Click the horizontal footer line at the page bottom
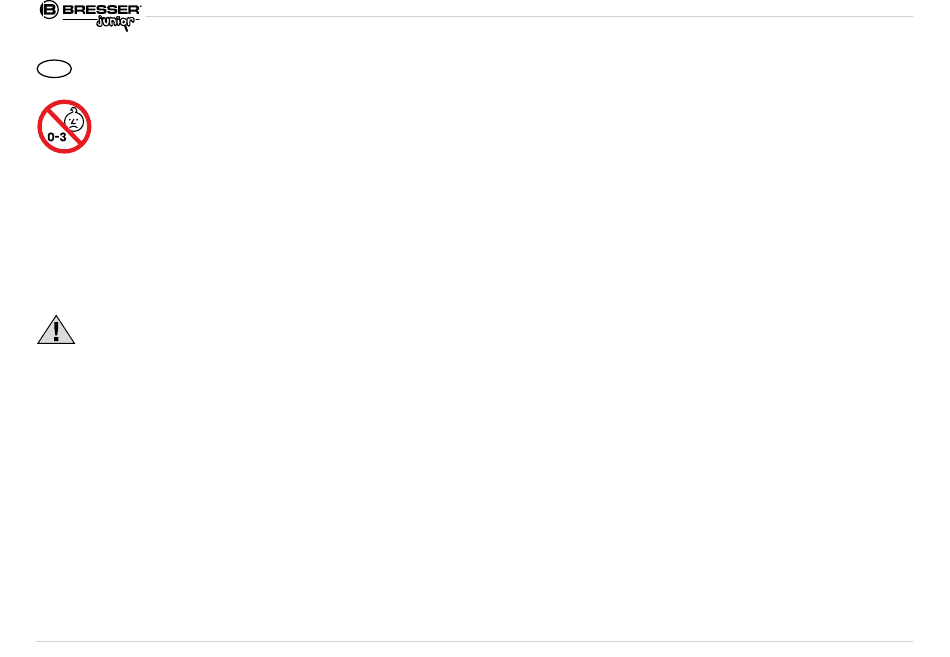This screenshot has height=657, width=950. 475,641
